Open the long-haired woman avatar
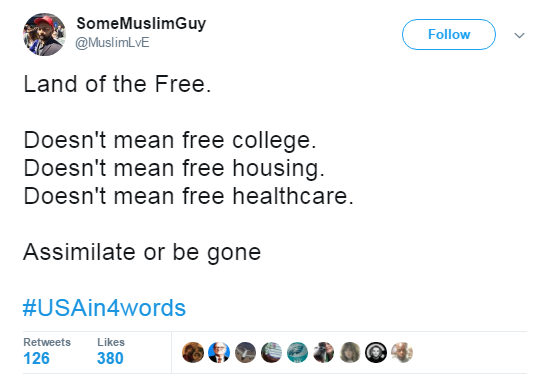The image size is (559, 385). pyautogui.click(x=350, y=352)
